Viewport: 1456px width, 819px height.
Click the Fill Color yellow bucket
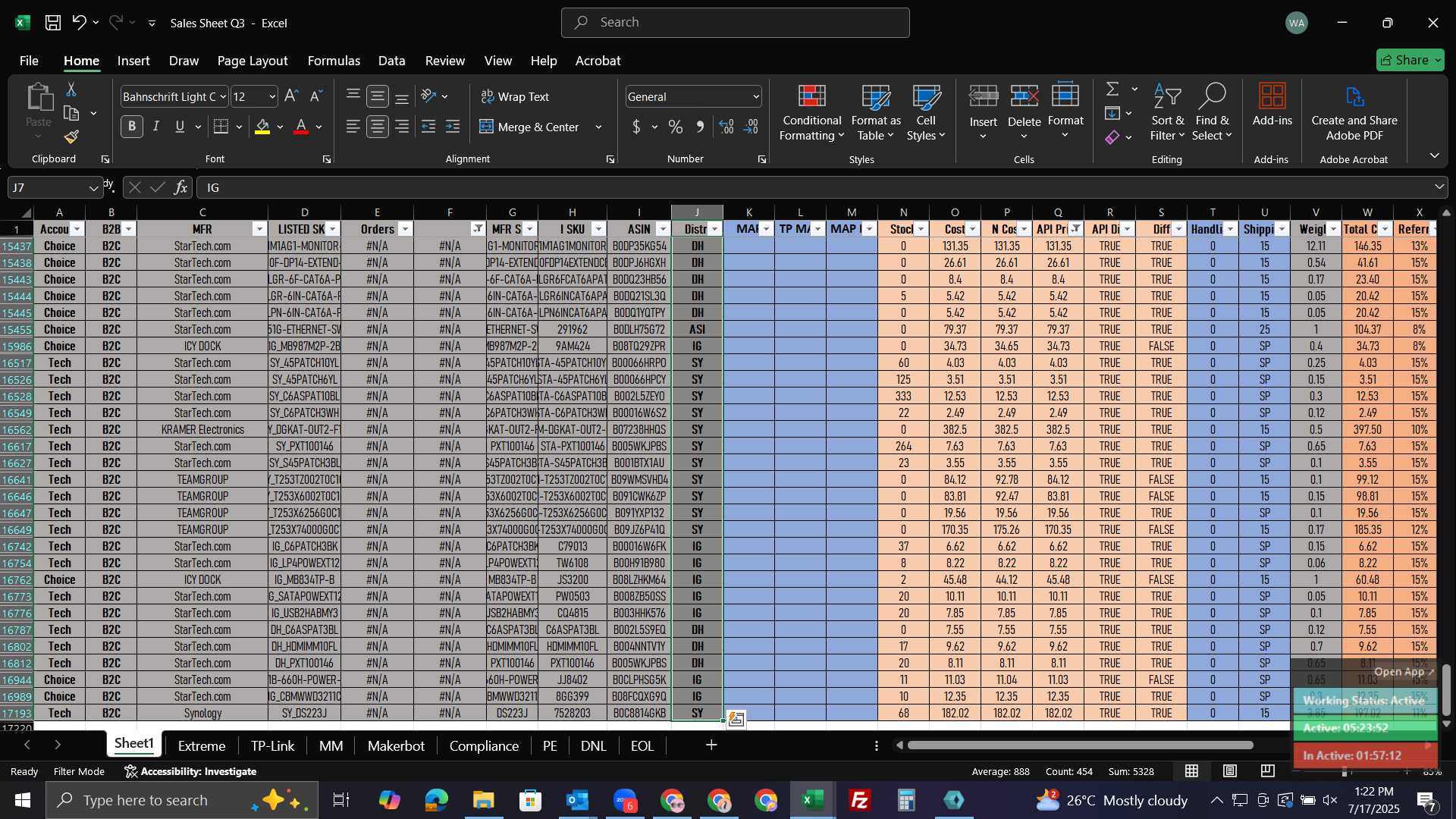click(x=262, y=127)
